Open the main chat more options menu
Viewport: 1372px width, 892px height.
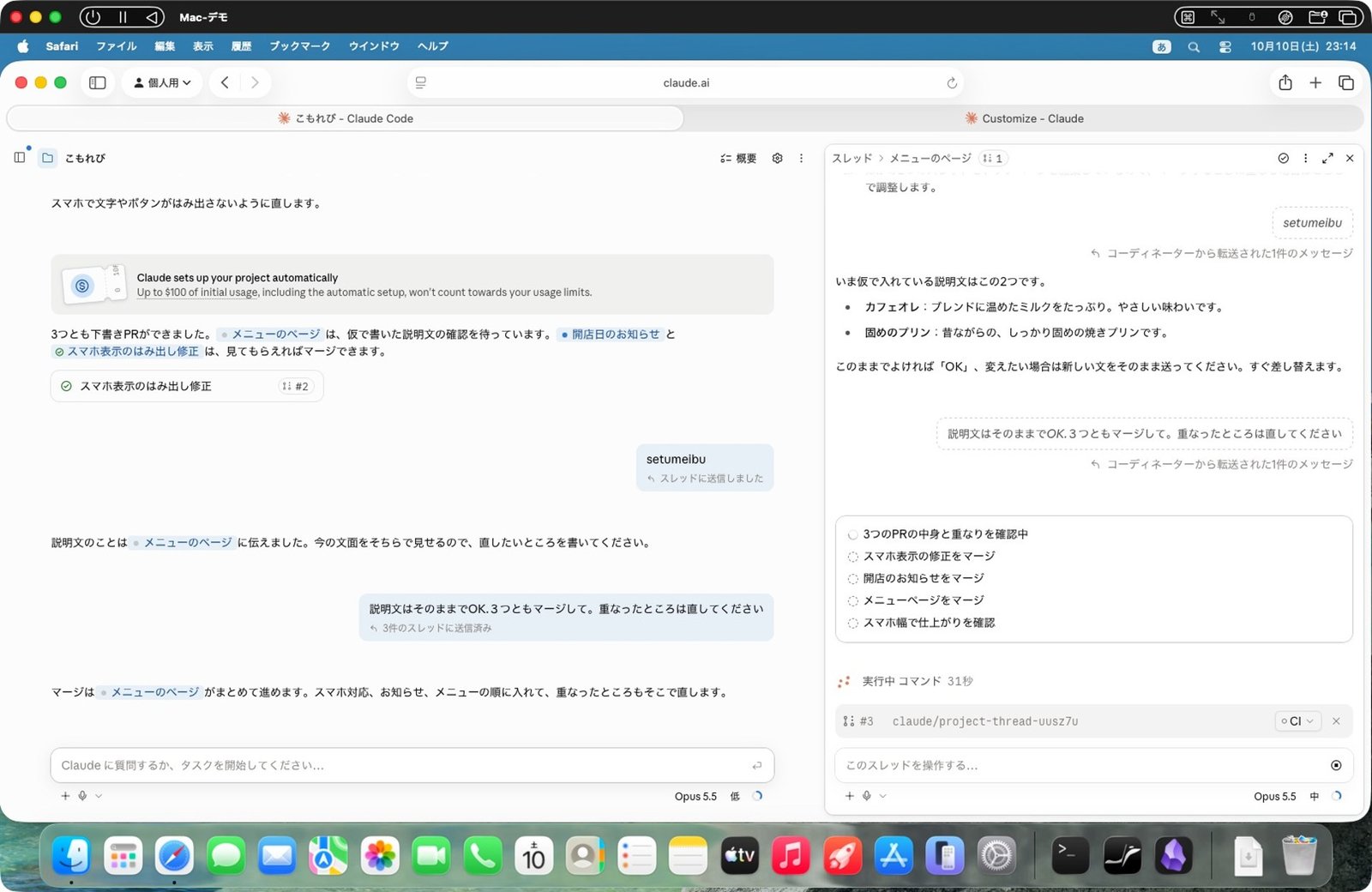(x=801, y=158)
